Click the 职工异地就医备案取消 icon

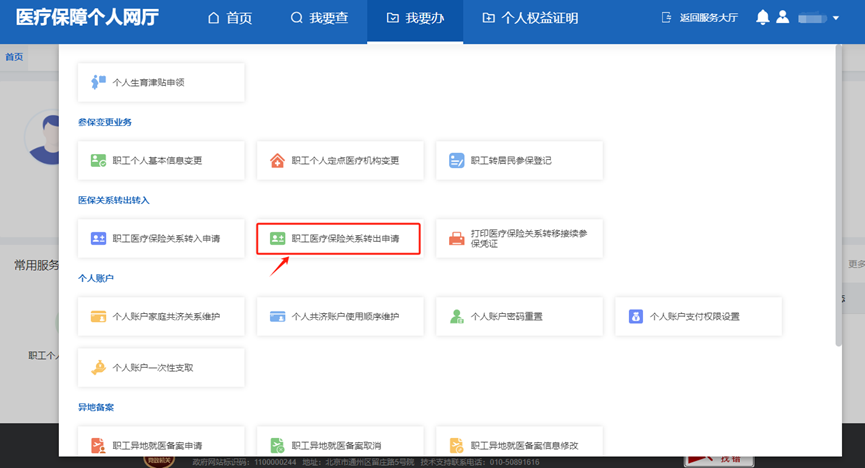pos(277,445)
